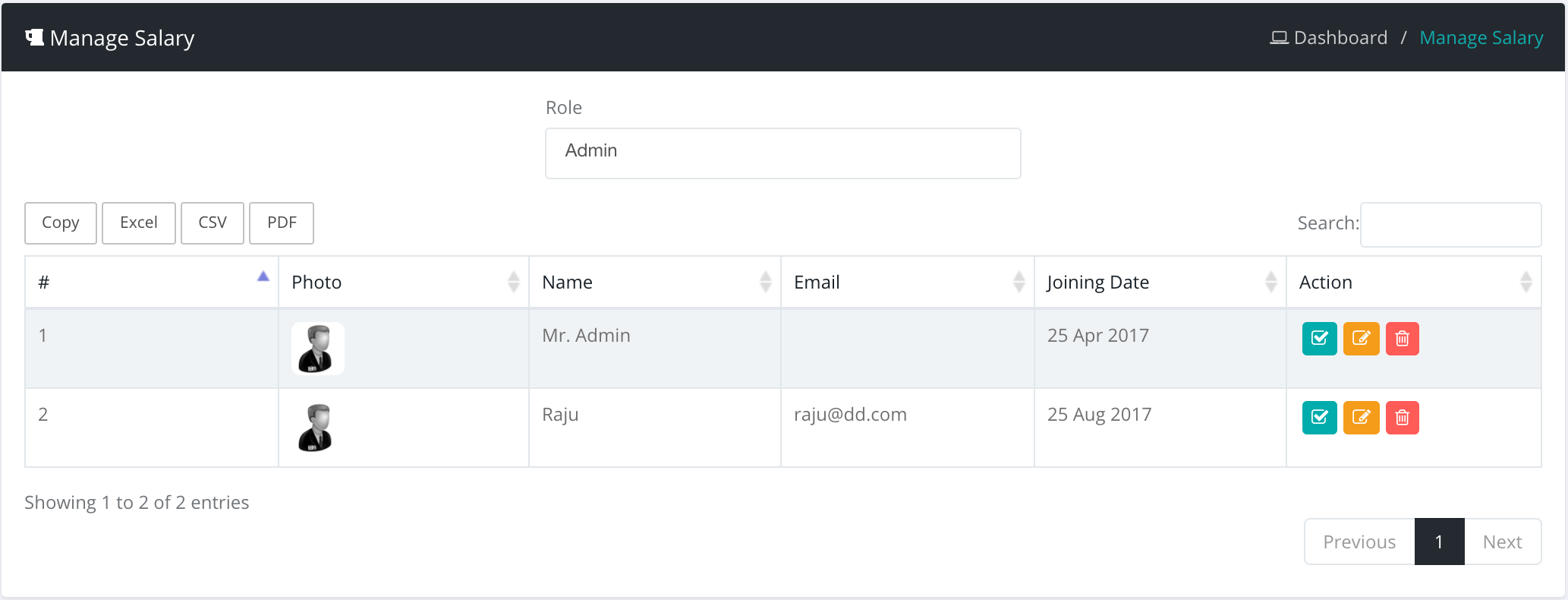
Task: Open the Role dropdown showing Admin
Action: tap(782, 153)
